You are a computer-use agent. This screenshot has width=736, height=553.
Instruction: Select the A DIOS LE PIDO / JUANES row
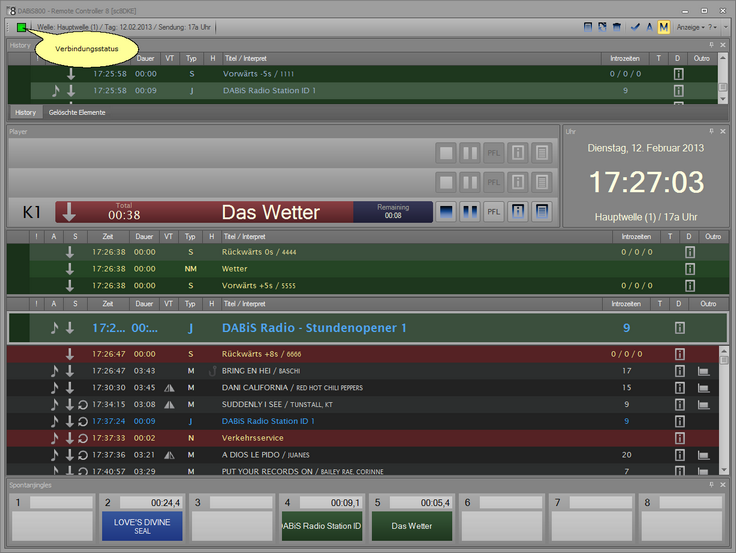click(362, 455)
